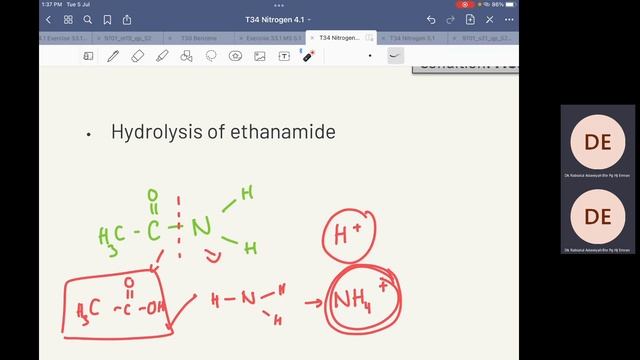
Task: Add a new page
Action: [470, 20]
